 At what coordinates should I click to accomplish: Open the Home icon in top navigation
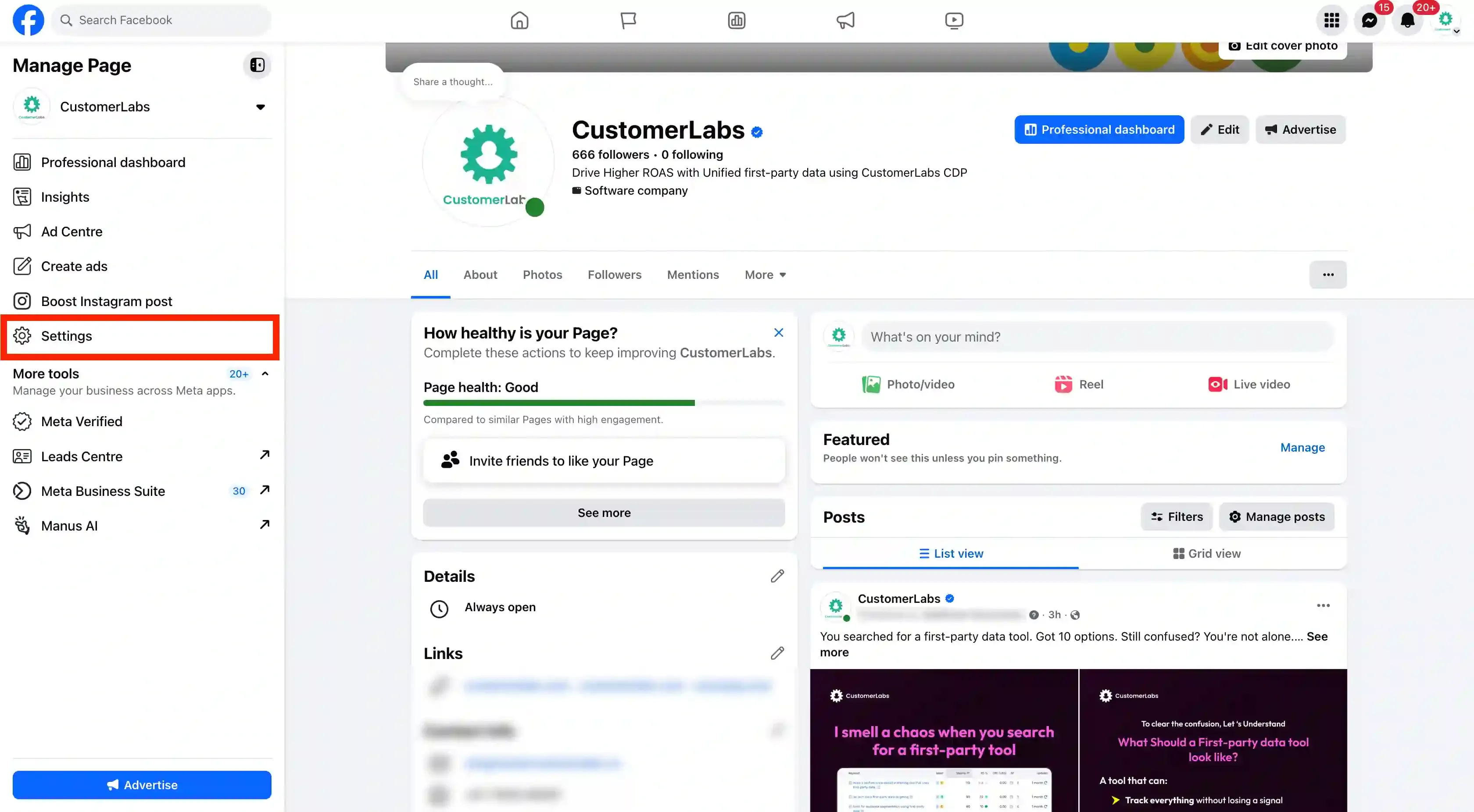pyautogui.click(x=519, y=21)
